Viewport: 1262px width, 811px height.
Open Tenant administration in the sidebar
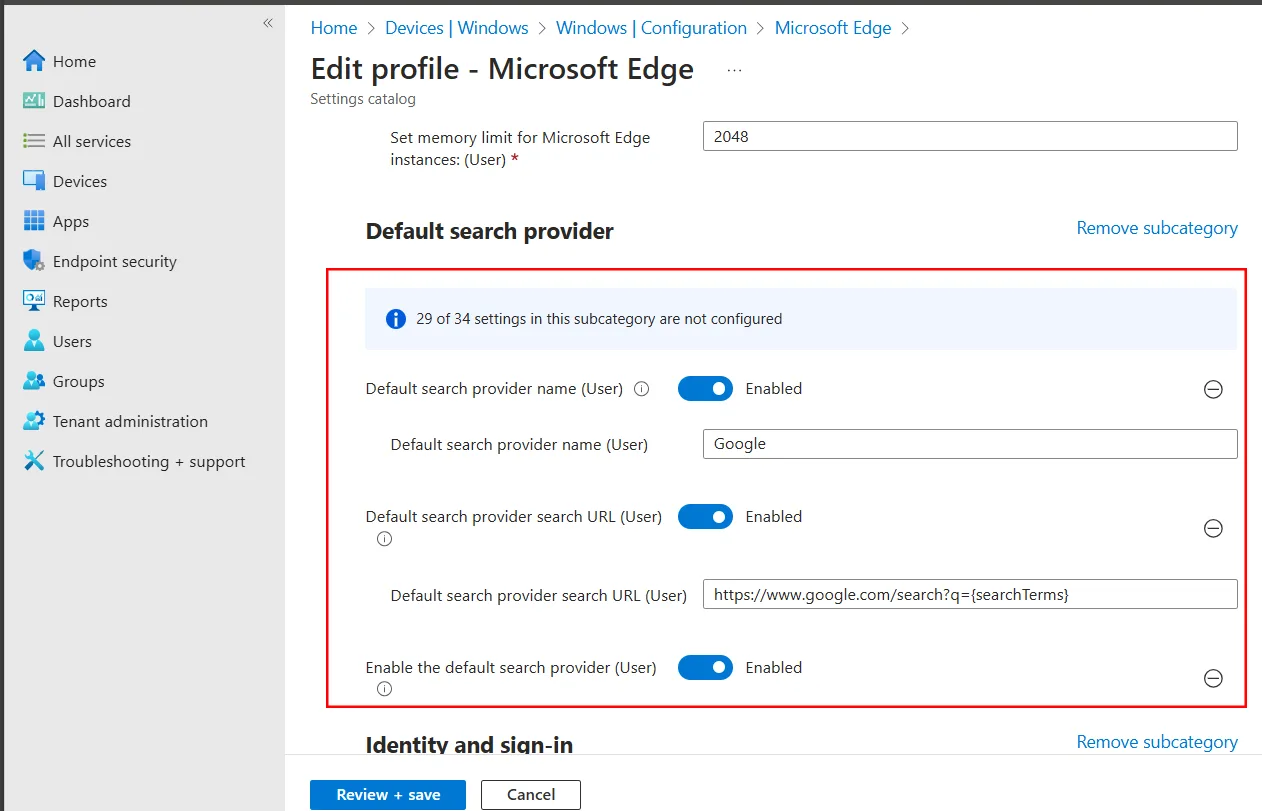(x=130, y=421)
